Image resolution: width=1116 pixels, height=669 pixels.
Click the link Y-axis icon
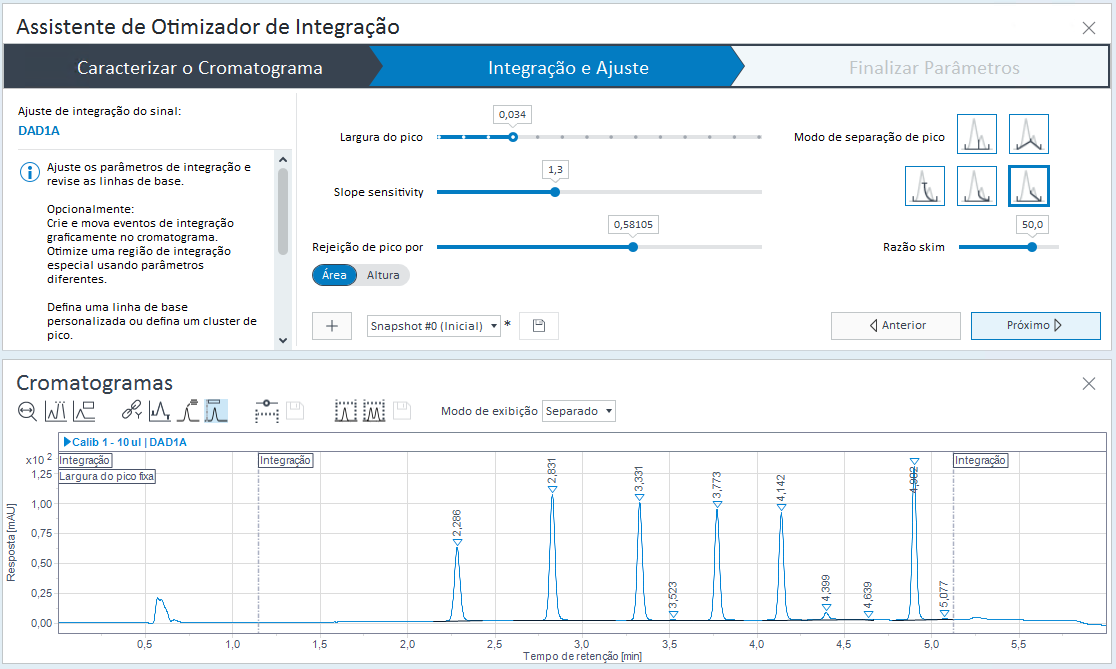point(132,411)
